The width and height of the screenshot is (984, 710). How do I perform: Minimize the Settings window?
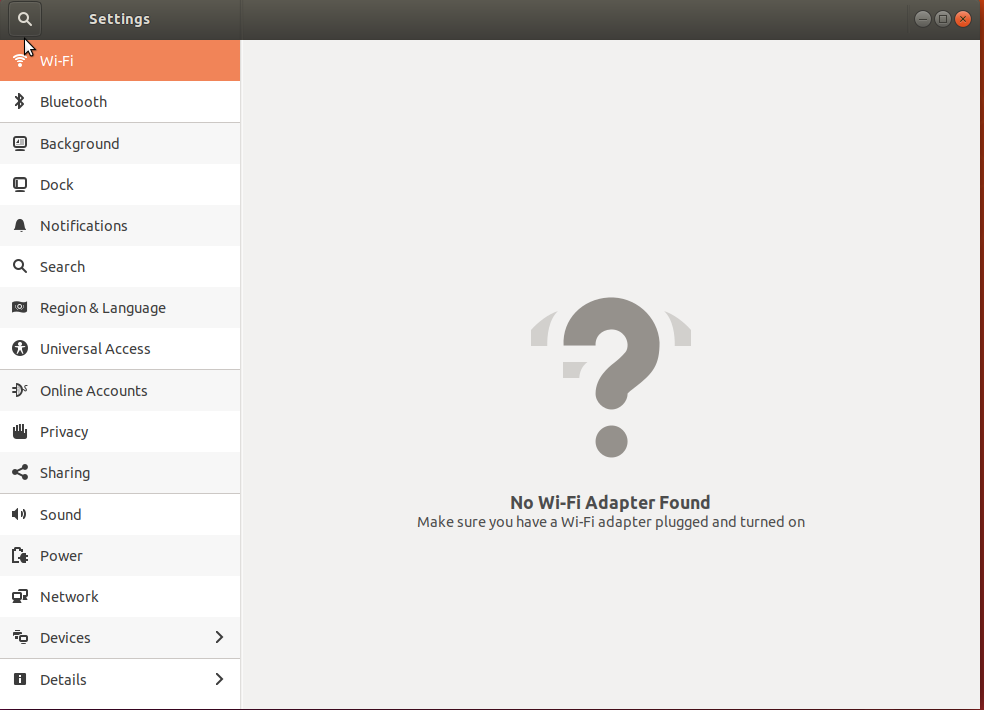(922, 19)
